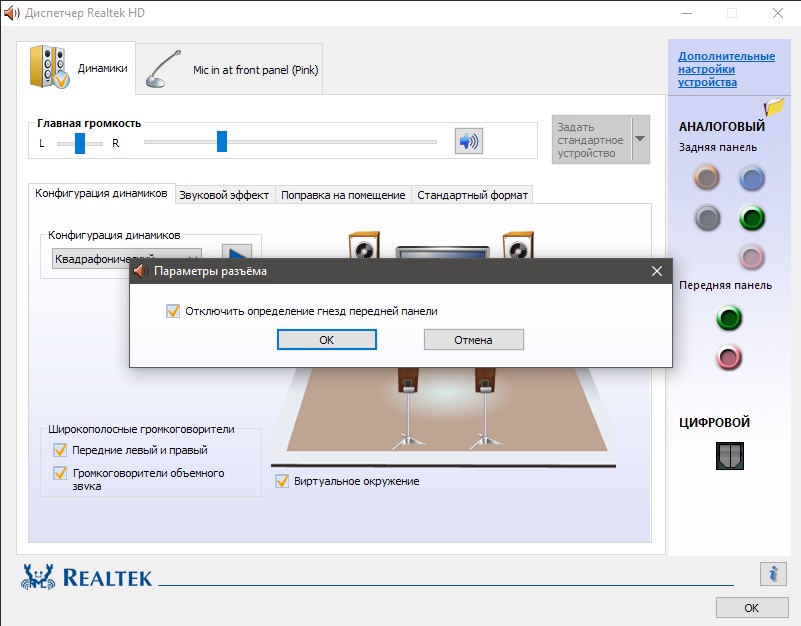This screenshot has height=626, width=801.
Task: Click the Отмена button
Action: point(474,340)
